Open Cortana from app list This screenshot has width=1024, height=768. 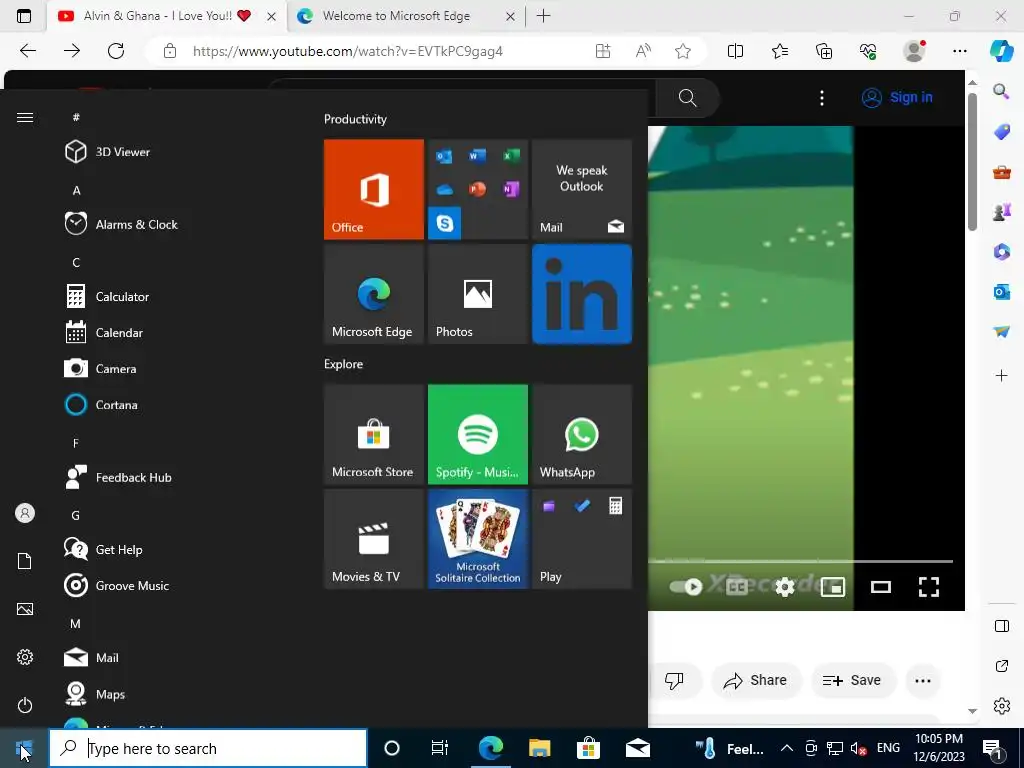point(101,405)
